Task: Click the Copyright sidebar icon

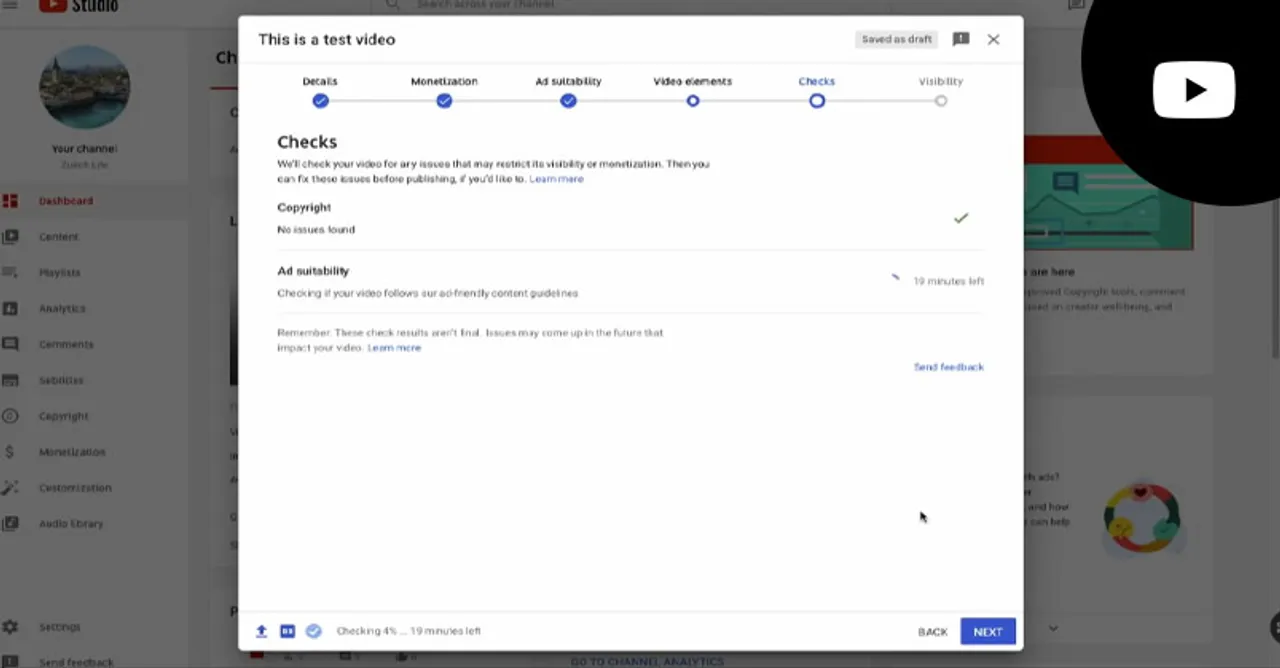Action: click(x=10, y=416)
